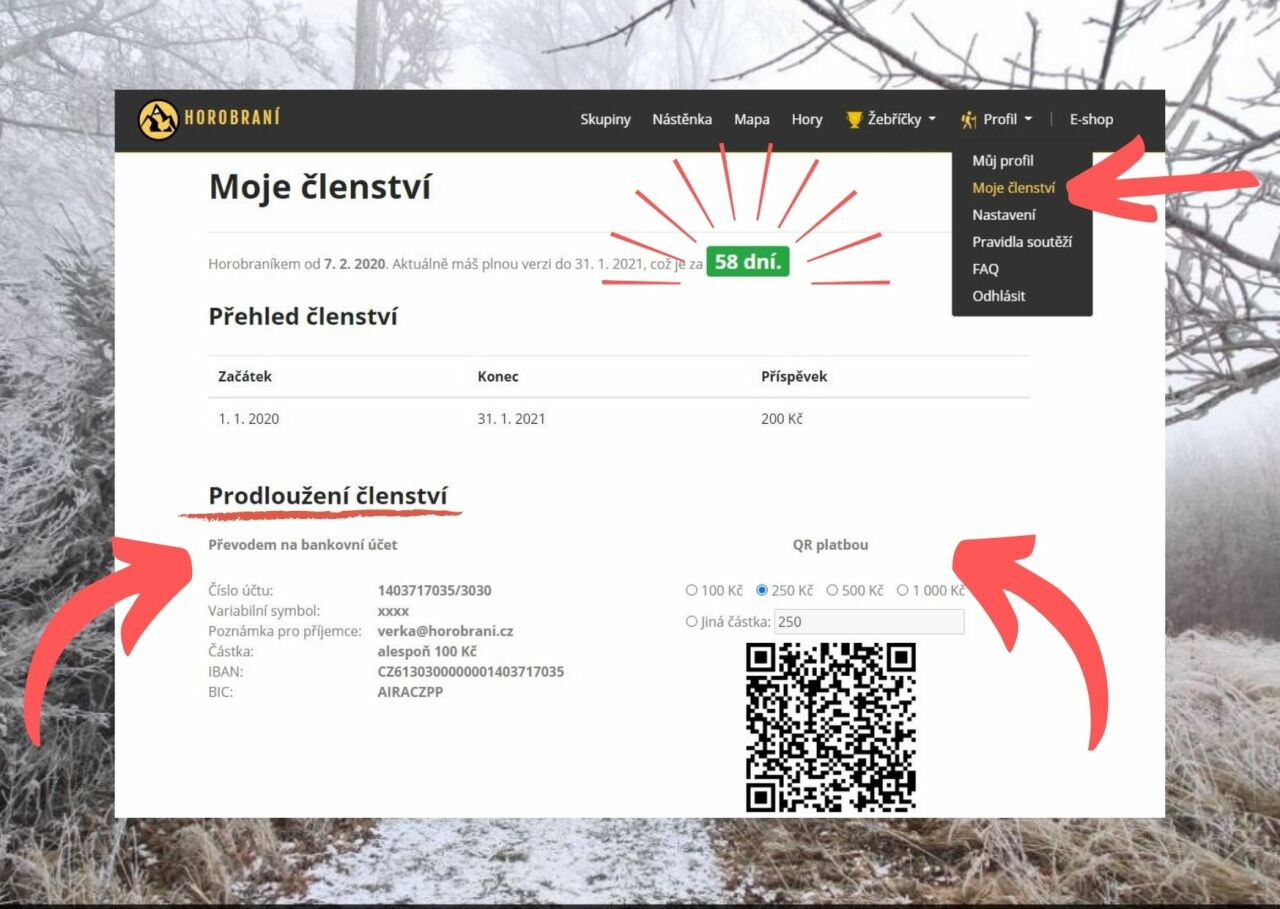1280x909 pixels.
Task: Open the Nástěnka page
Action: (682, 119)
